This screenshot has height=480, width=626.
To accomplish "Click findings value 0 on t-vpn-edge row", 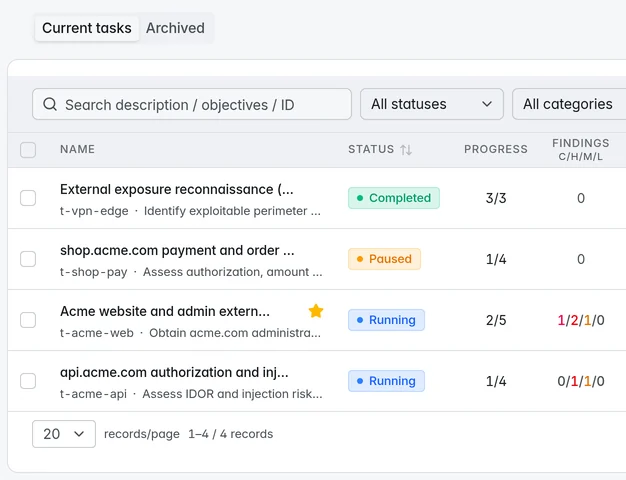I will click(581, 198).
